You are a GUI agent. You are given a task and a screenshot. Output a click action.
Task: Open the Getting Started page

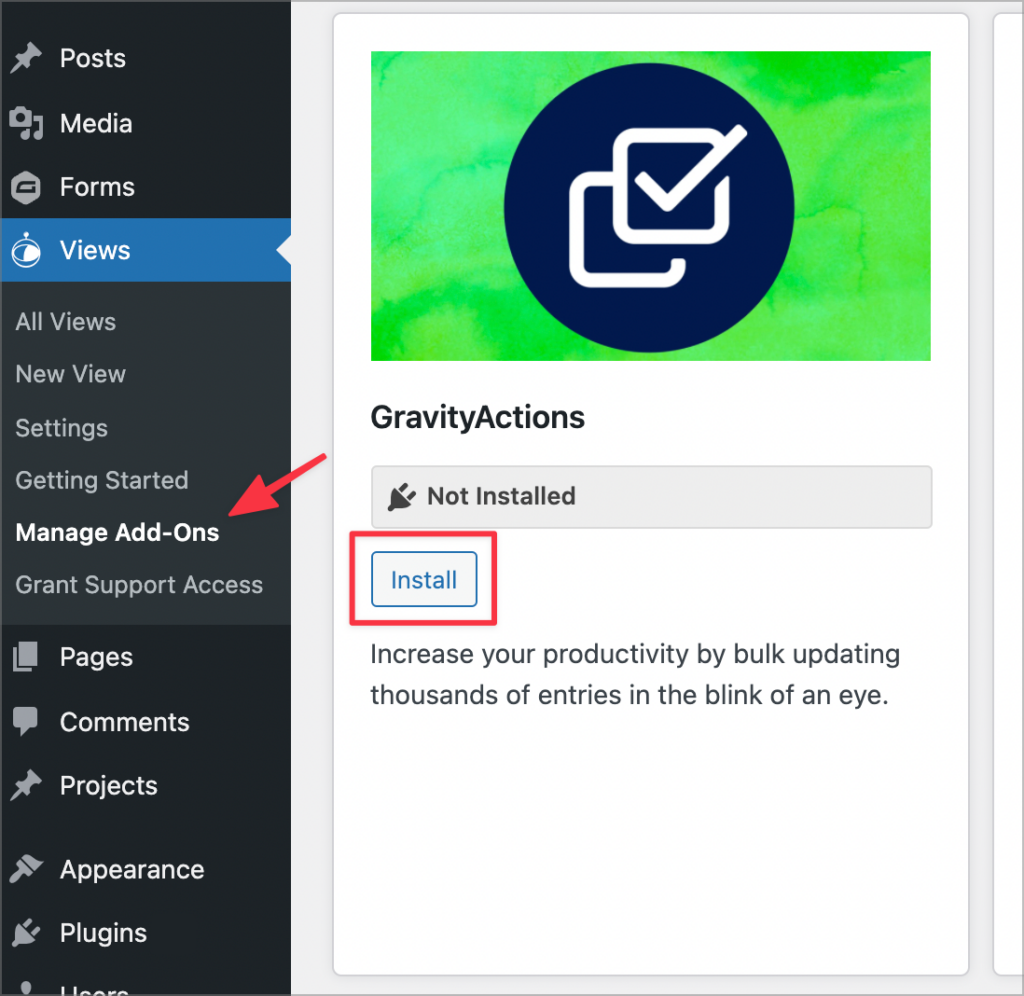click(102, 481)
